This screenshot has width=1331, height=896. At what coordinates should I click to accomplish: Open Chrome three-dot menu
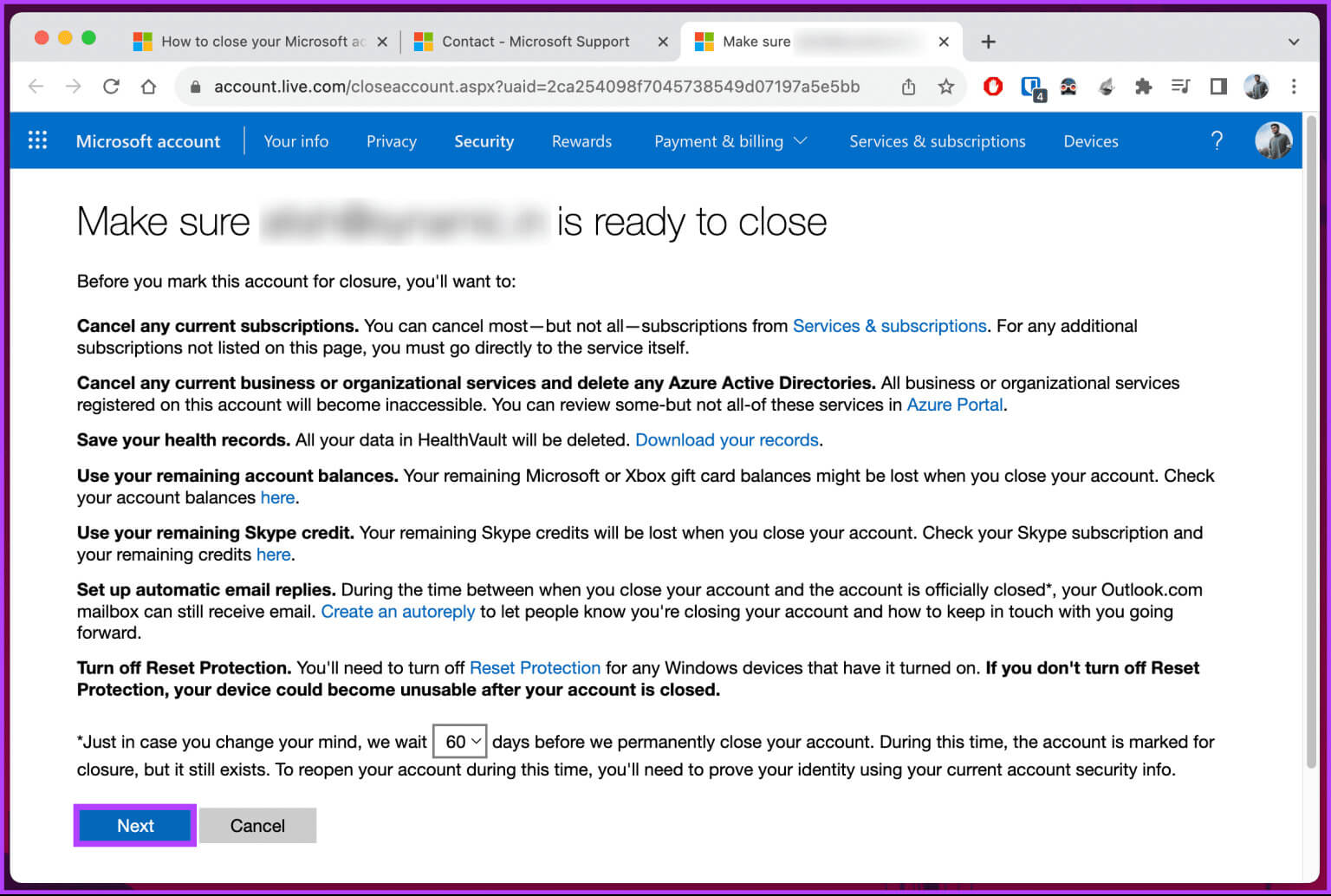(1294, 87)
